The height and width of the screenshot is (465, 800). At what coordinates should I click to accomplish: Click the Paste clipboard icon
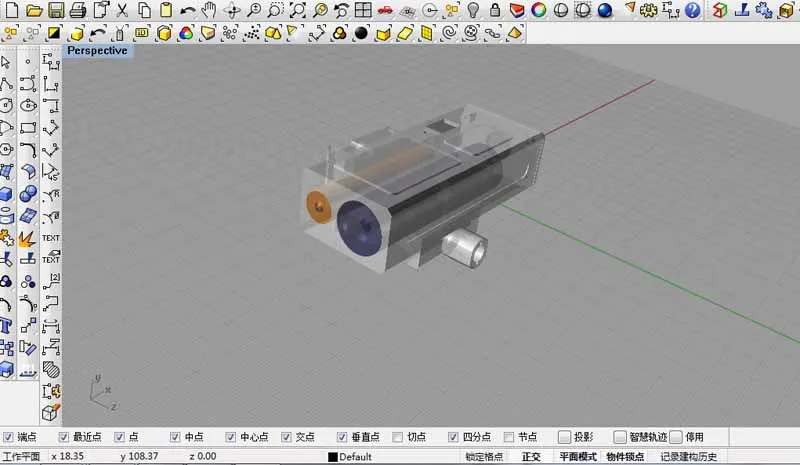(166, 10)
